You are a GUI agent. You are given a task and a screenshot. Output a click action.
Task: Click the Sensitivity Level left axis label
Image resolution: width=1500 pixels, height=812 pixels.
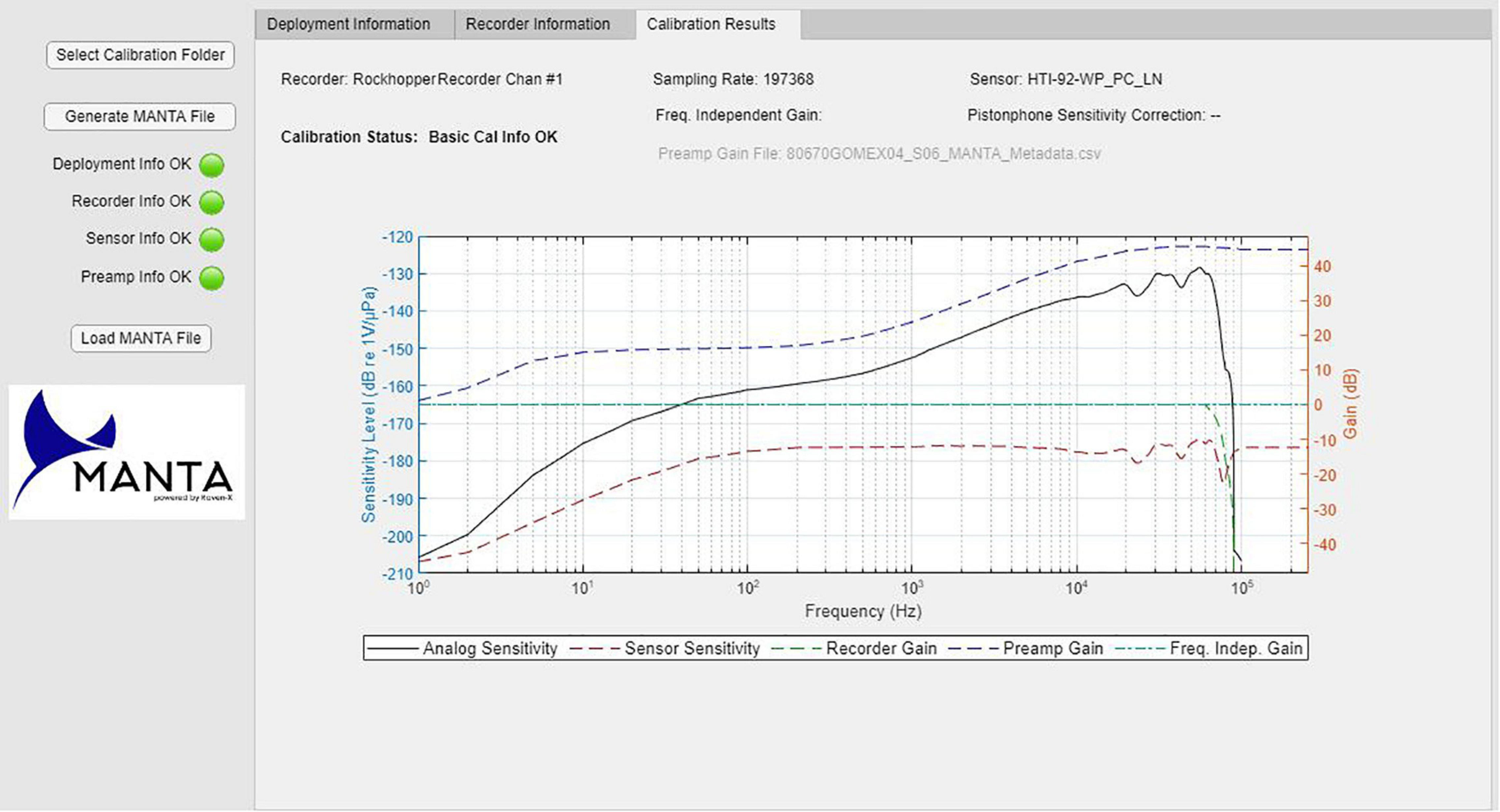[369, 404]
